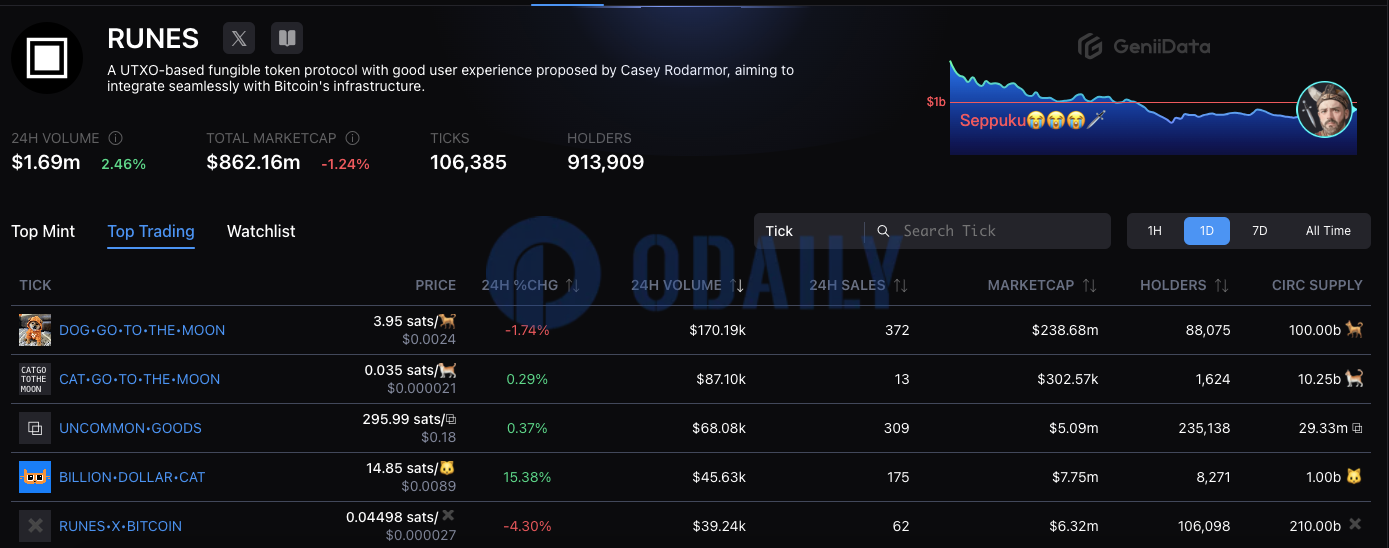Click the BILLION•DOLLAR•CAT token image
The width and height of the screenshot is (1389, 548).
click(x=35, y=477)
